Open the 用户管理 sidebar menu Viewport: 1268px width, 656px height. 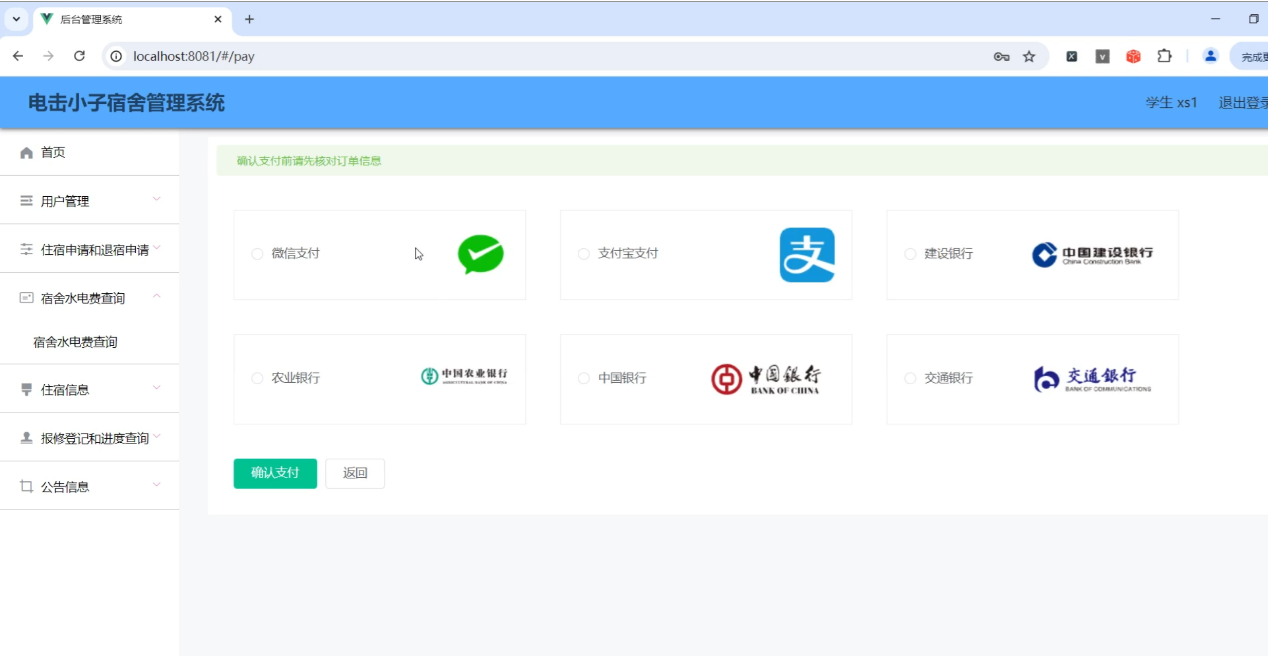(x=89, y=201)
